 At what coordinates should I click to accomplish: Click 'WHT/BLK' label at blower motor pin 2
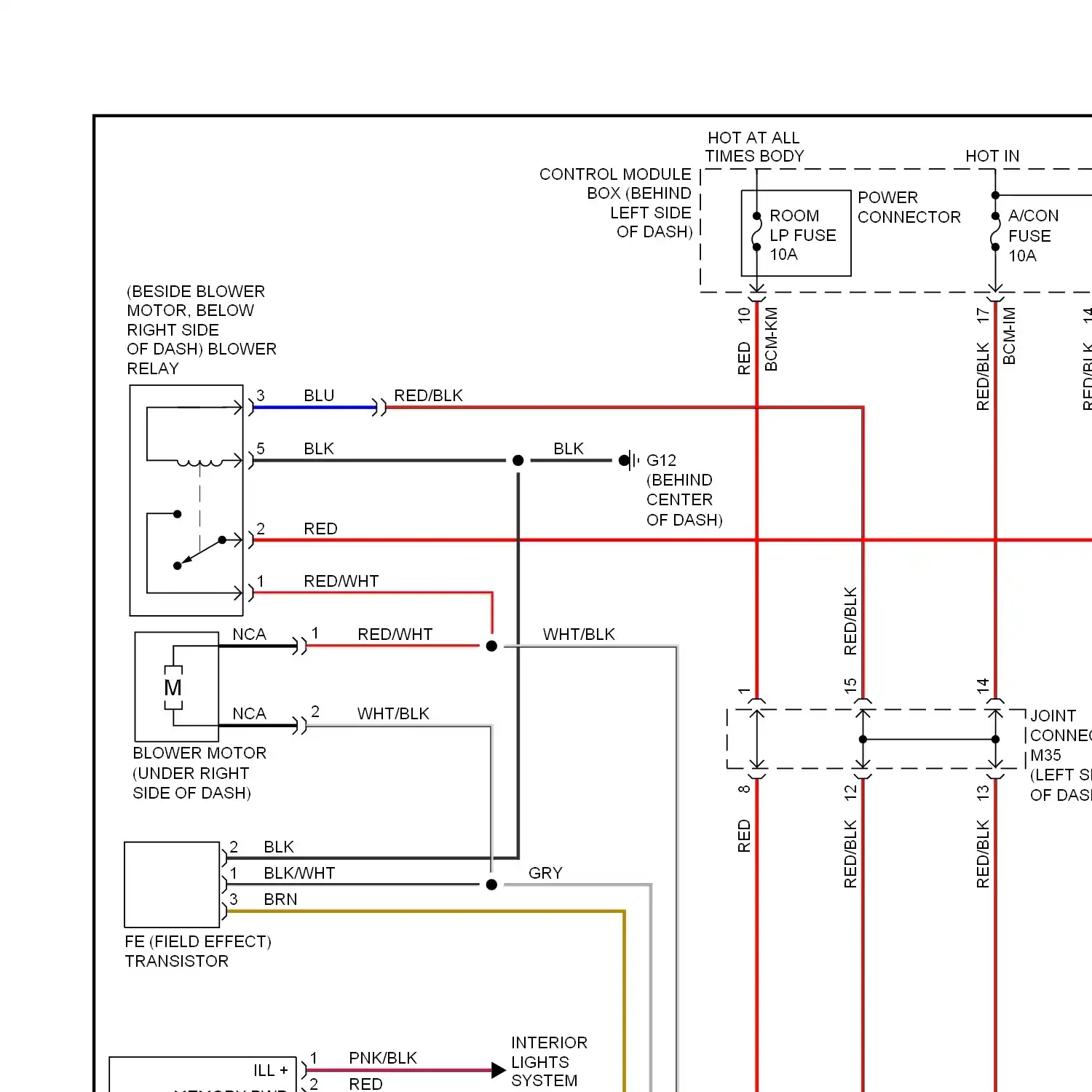393,713
